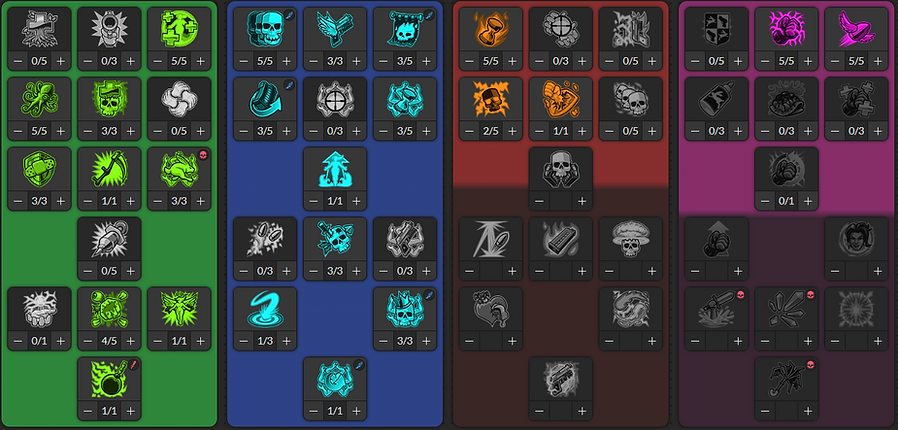Click the woman's face skill icon

[856, 239]
